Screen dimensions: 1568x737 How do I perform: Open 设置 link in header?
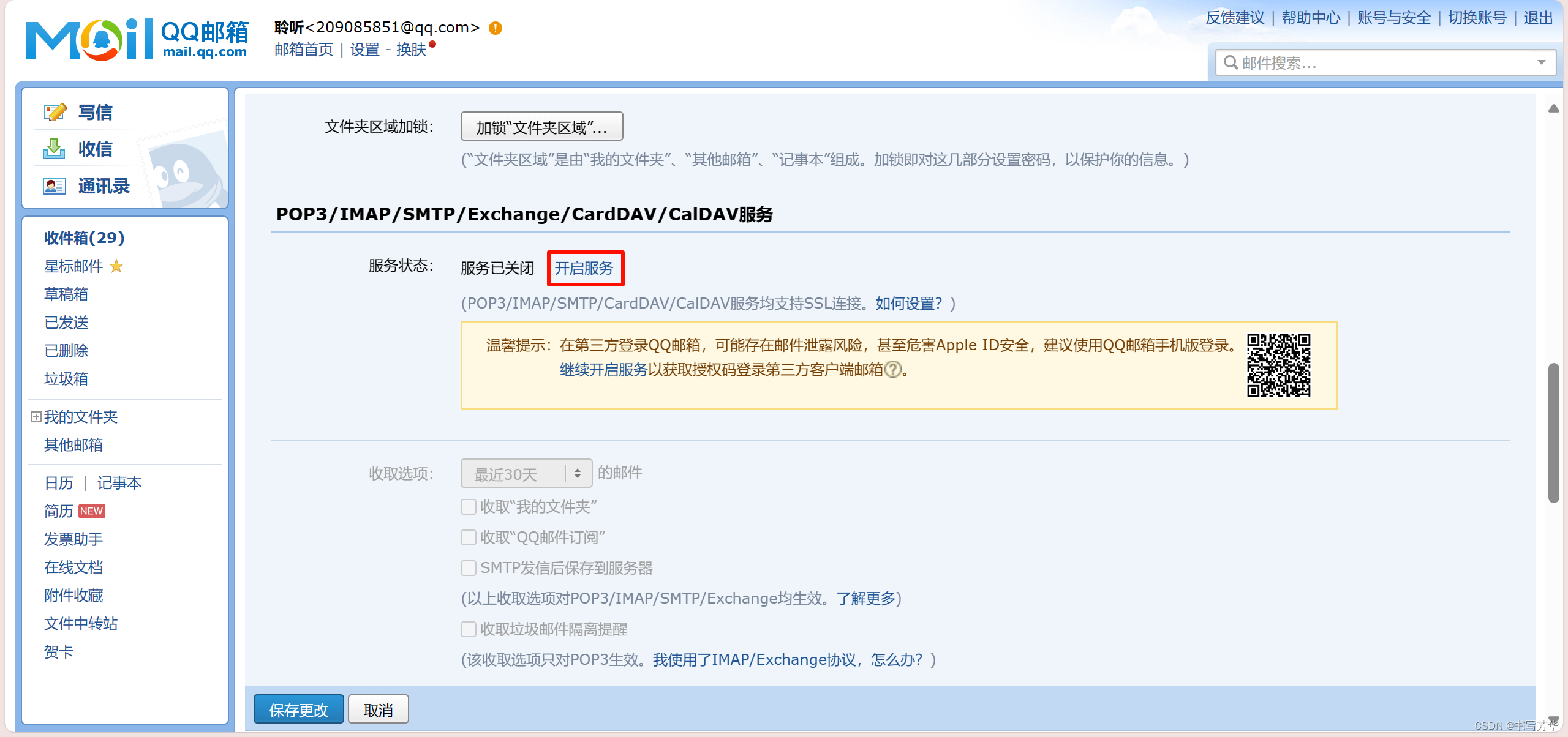click(365, 50)
